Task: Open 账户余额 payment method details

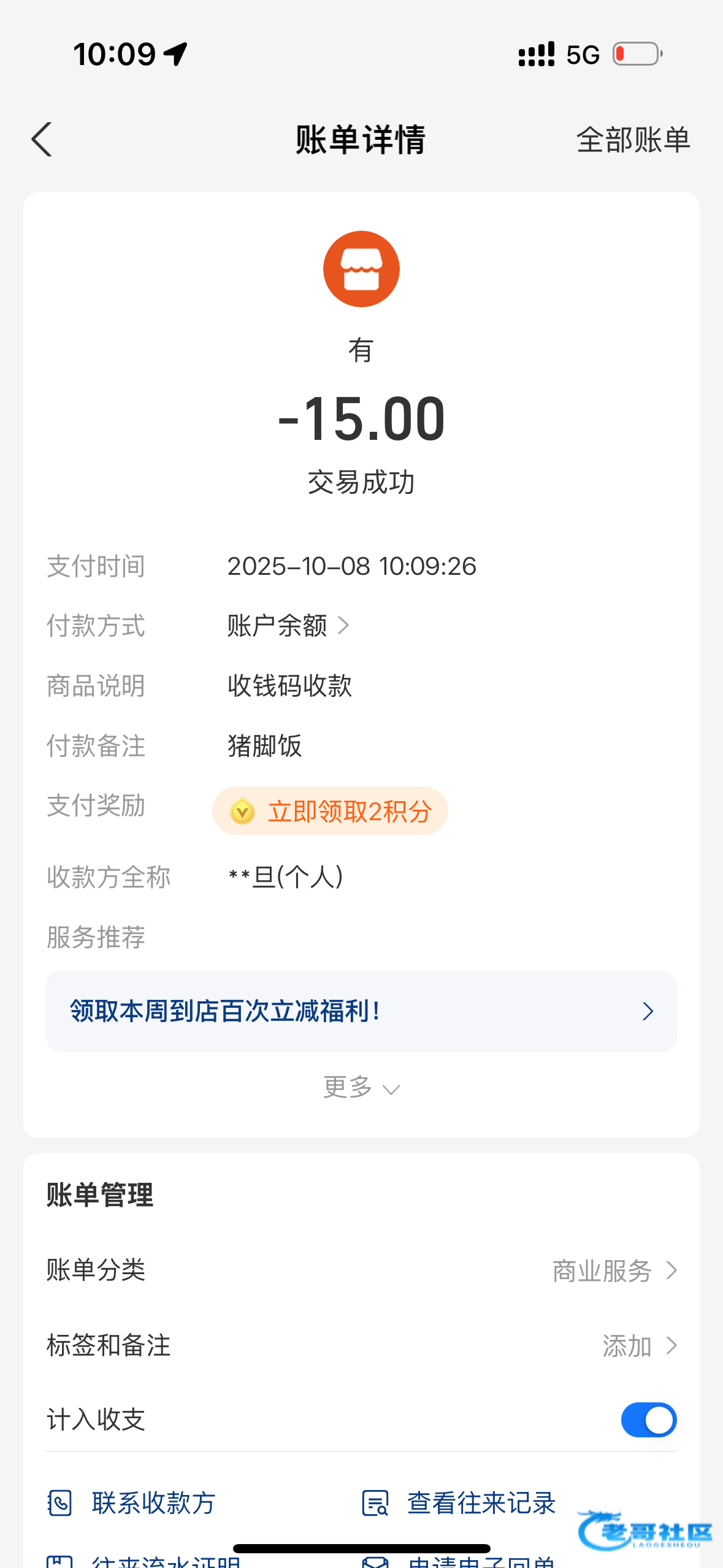Action: (288, 626)
